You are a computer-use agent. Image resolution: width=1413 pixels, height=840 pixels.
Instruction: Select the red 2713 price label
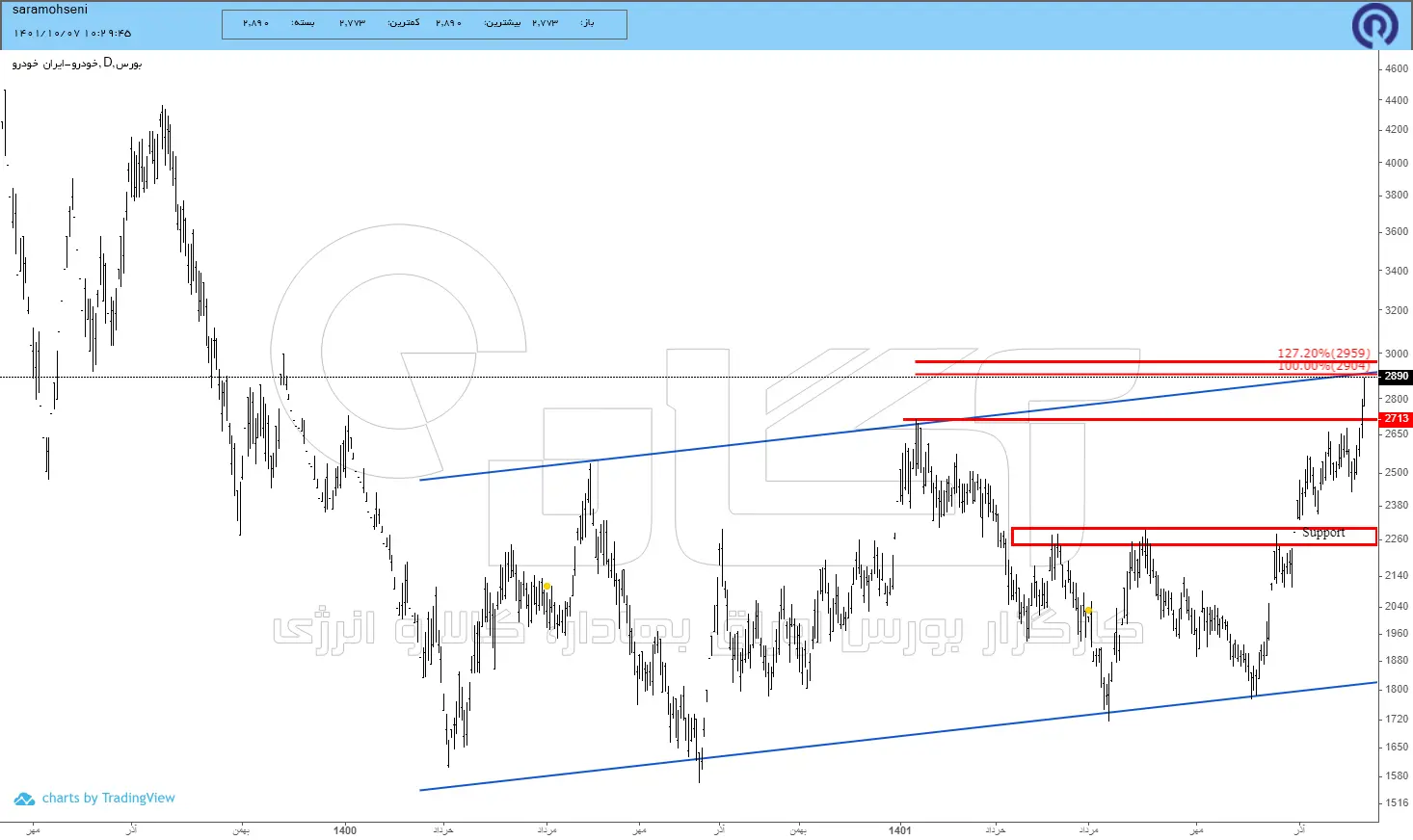pyautogui.click(x=1396, y=419)
